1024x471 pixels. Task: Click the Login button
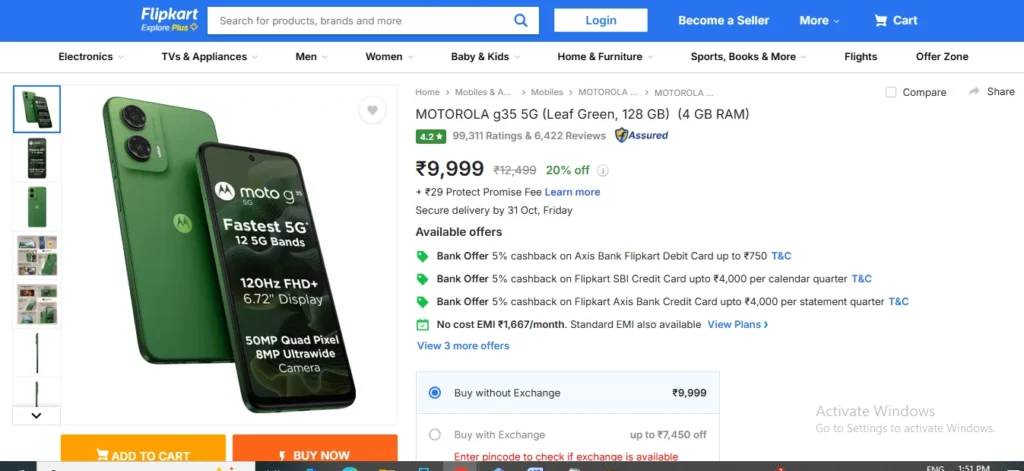pyautogui.click(x=601, y=20)
